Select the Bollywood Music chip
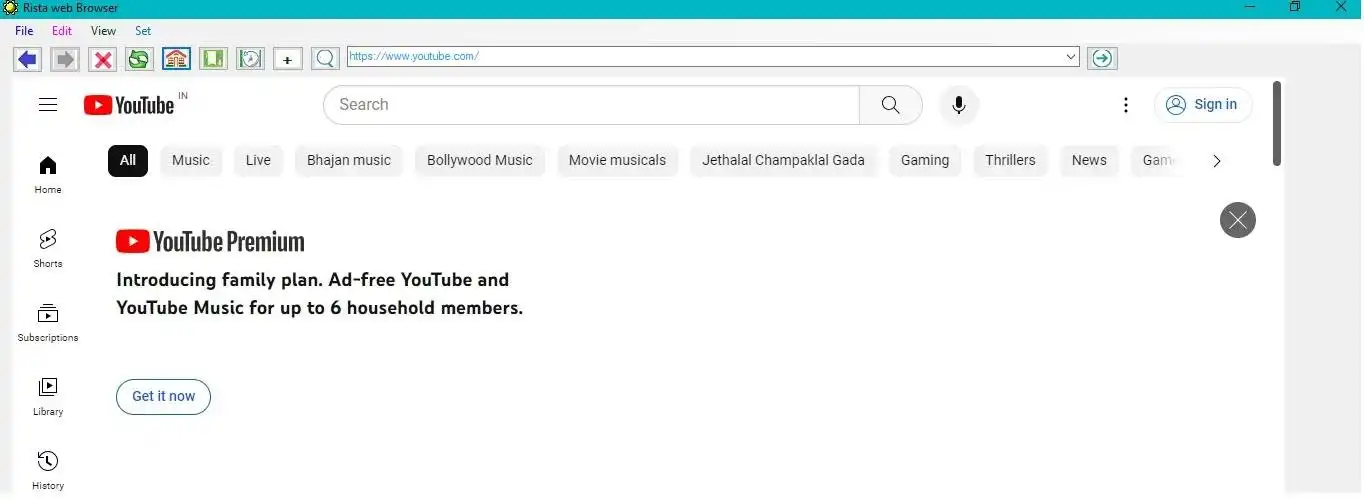 click(x=480, y=160)
